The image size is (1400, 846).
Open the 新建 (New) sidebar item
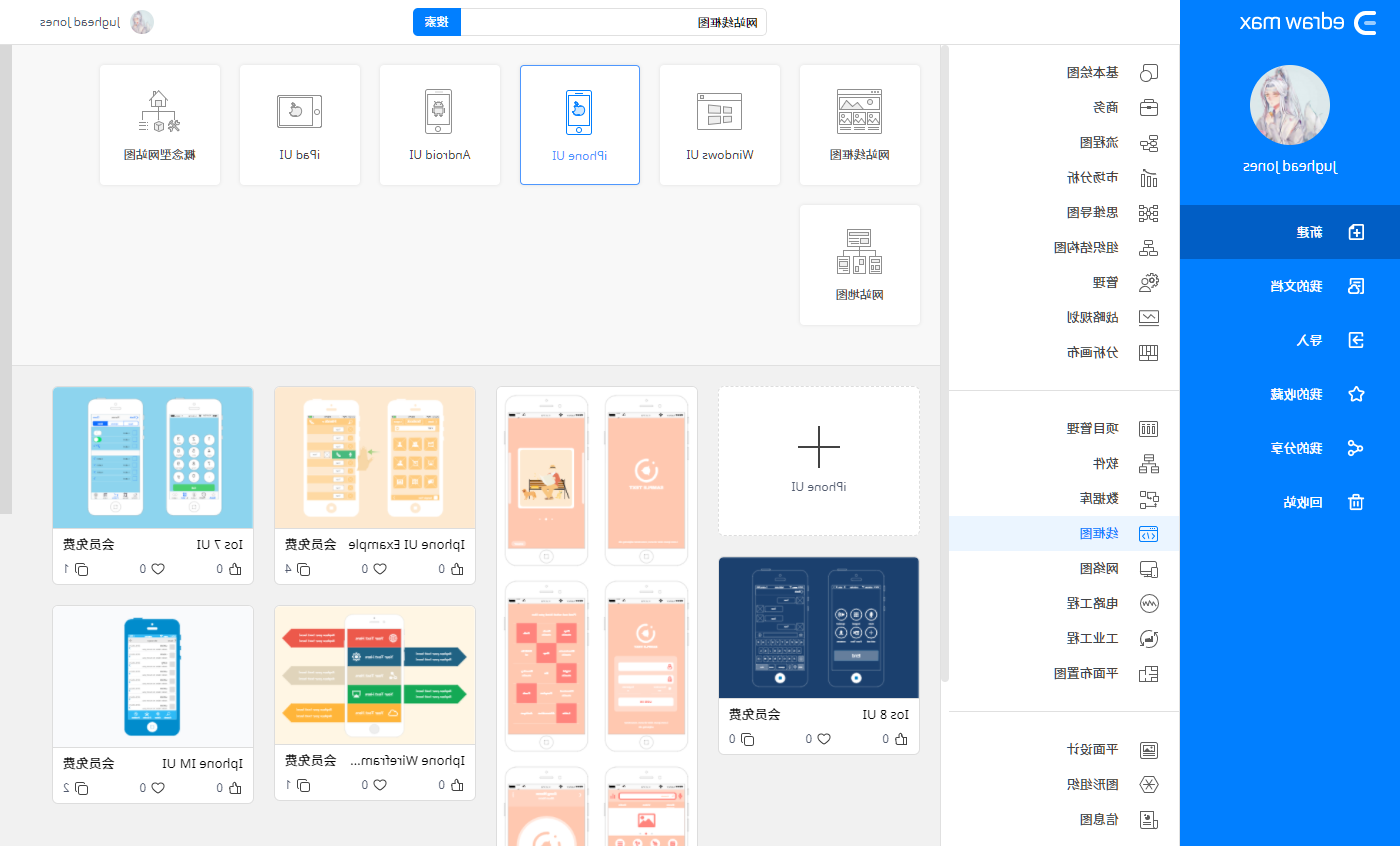[x=1290, y=232]
